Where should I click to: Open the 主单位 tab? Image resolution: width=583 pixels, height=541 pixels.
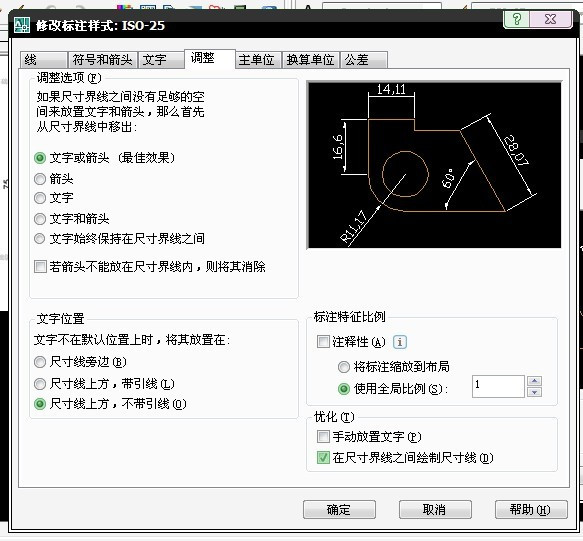point(258,60)
